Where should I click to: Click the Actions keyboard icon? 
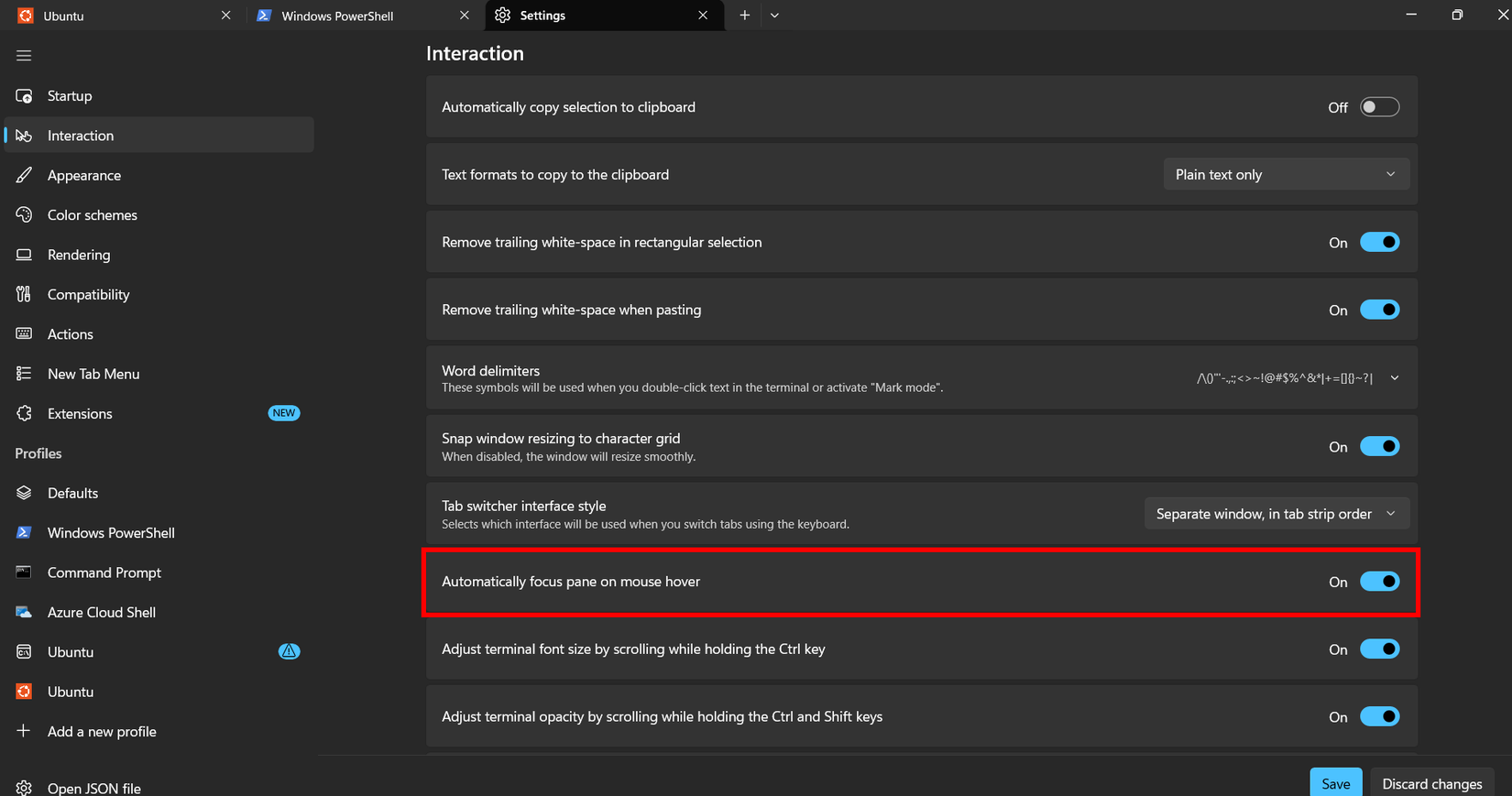(x=24, y=334)
